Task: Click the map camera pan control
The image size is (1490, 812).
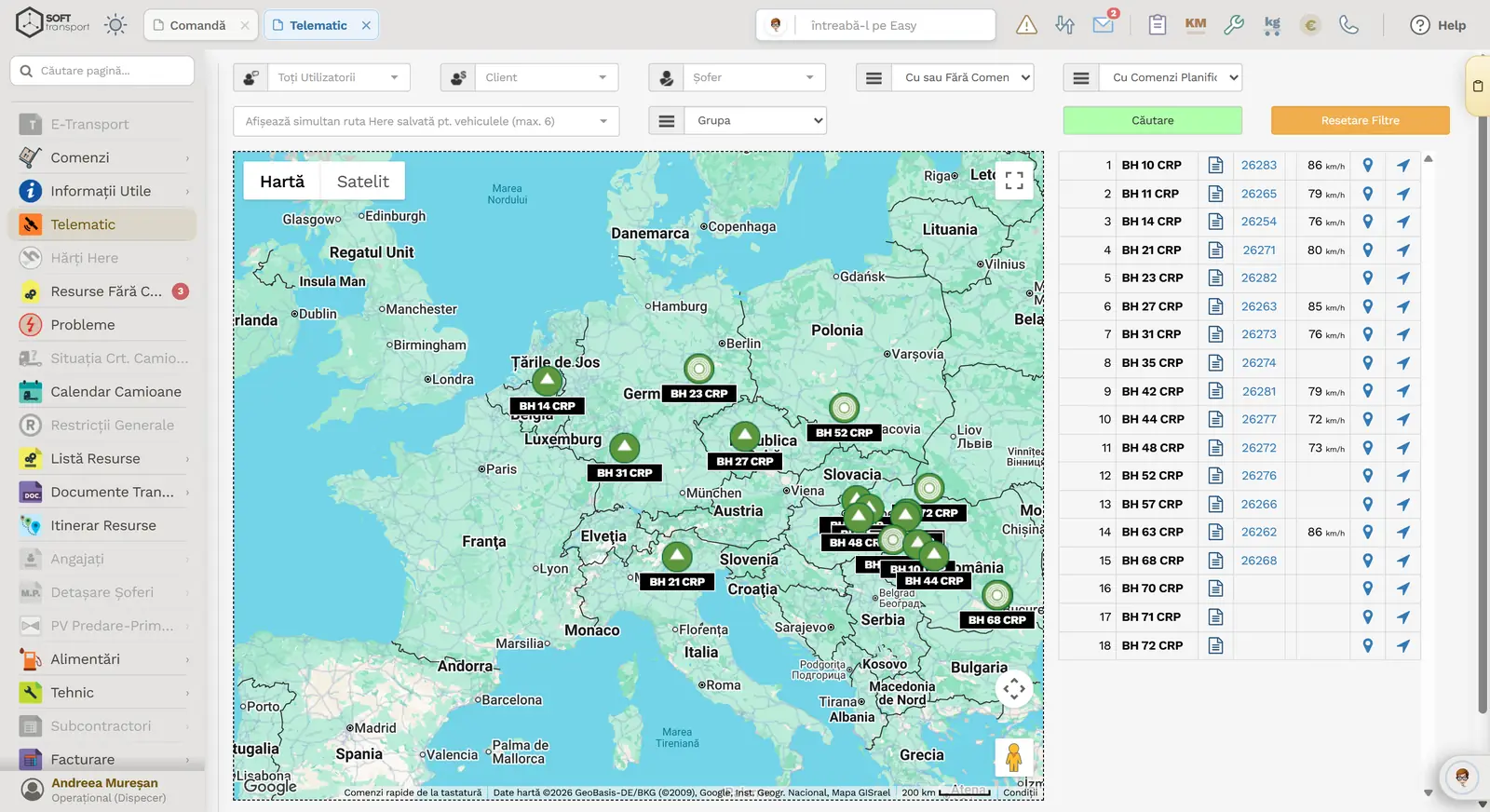Action: point(1014,689)
